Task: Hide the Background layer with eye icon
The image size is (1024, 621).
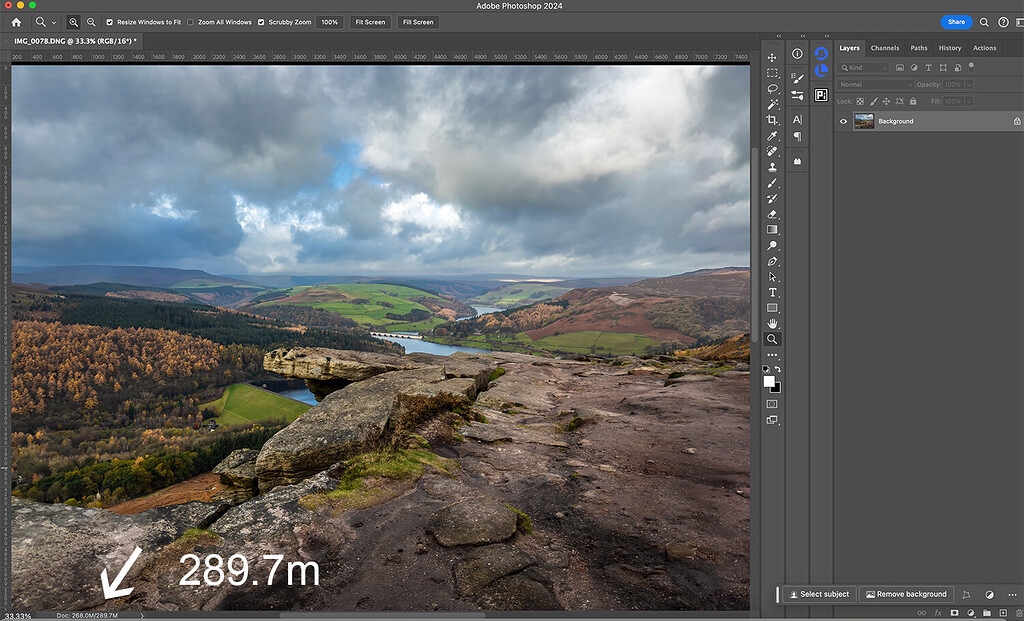Action: (x=843, y=121)
